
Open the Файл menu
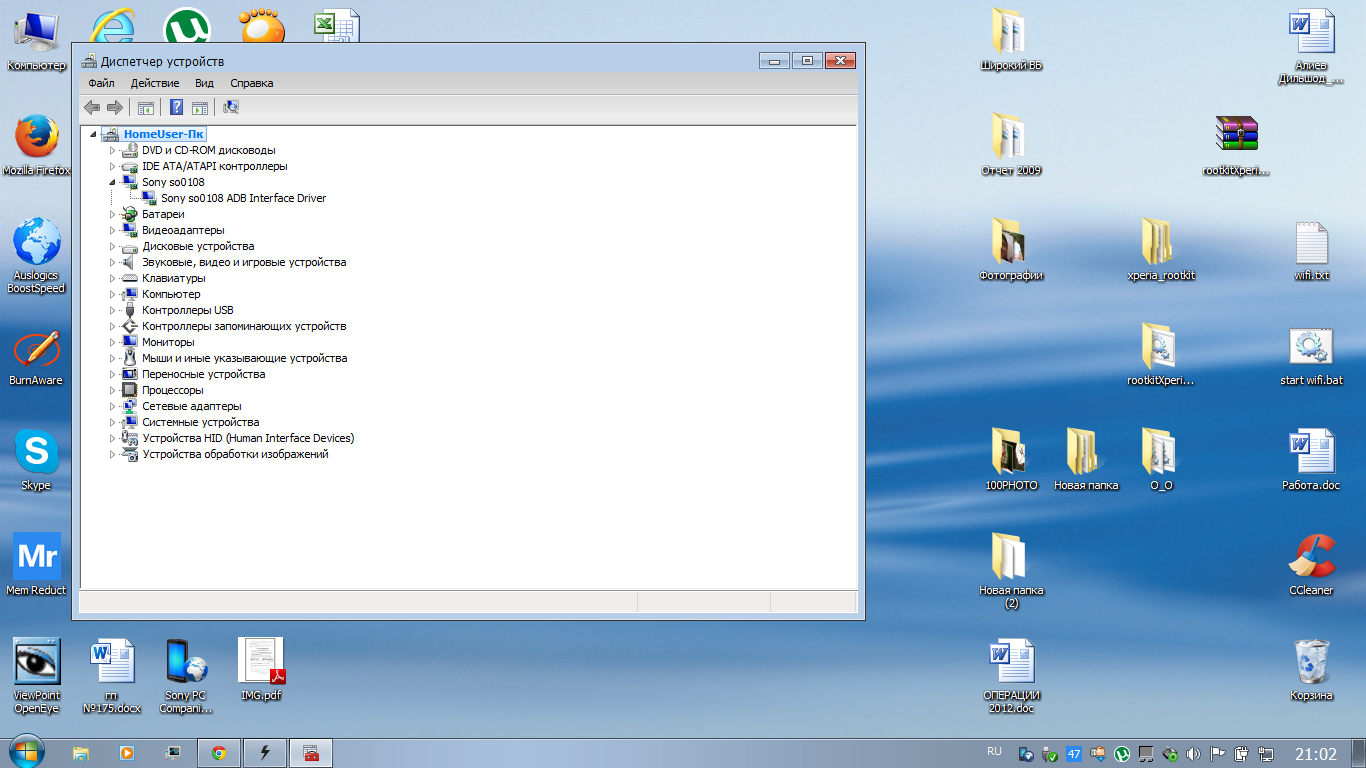point(101,83)
